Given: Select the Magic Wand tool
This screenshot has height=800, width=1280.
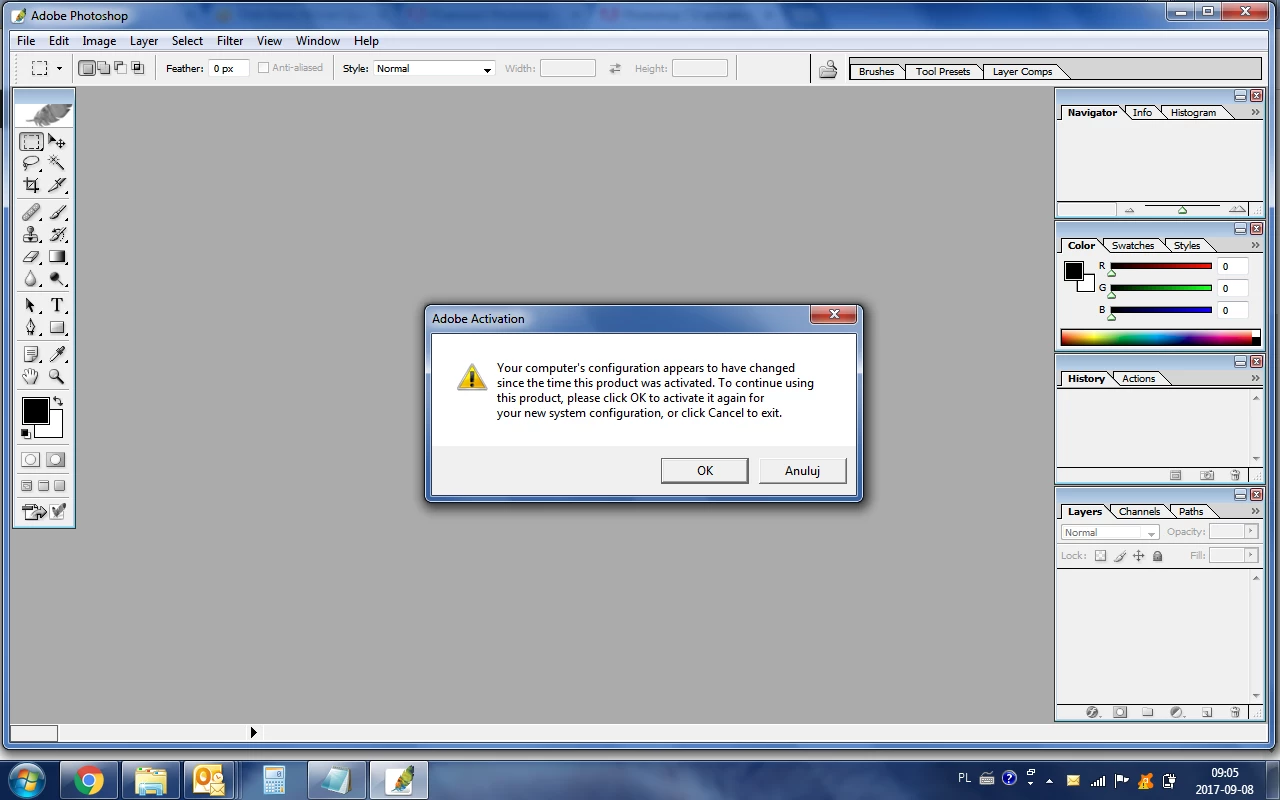Looking at the screenshot, I should click(57, 164).
